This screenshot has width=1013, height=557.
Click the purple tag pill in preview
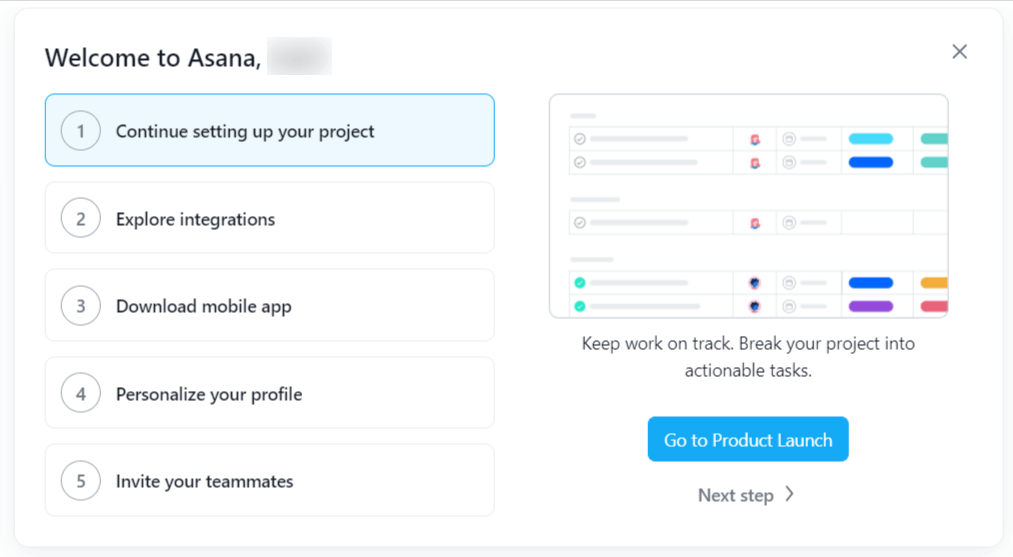click(x=870, y=307)
